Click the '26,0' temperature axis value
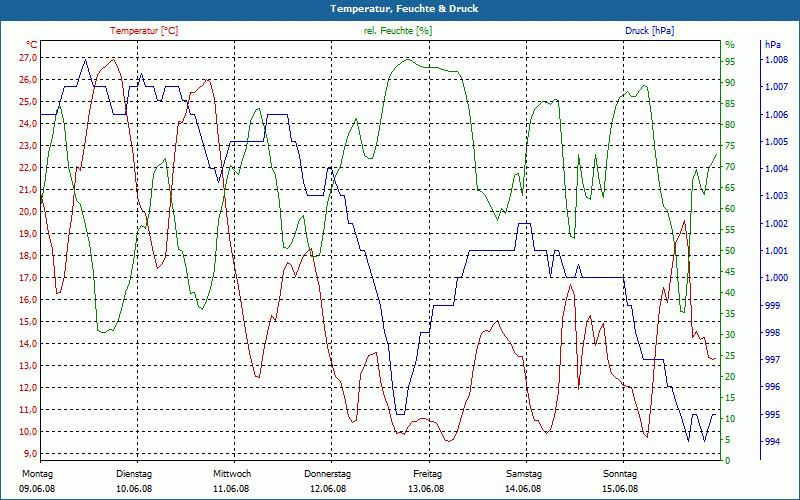The height and width of the screenshot is (500, 800). [28, 80]
